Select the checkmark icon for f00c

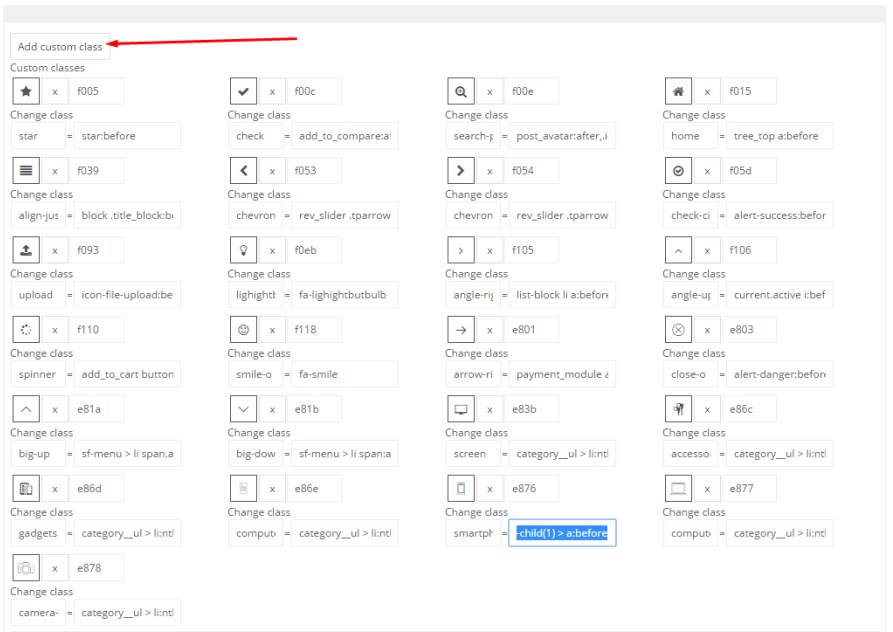243,91
